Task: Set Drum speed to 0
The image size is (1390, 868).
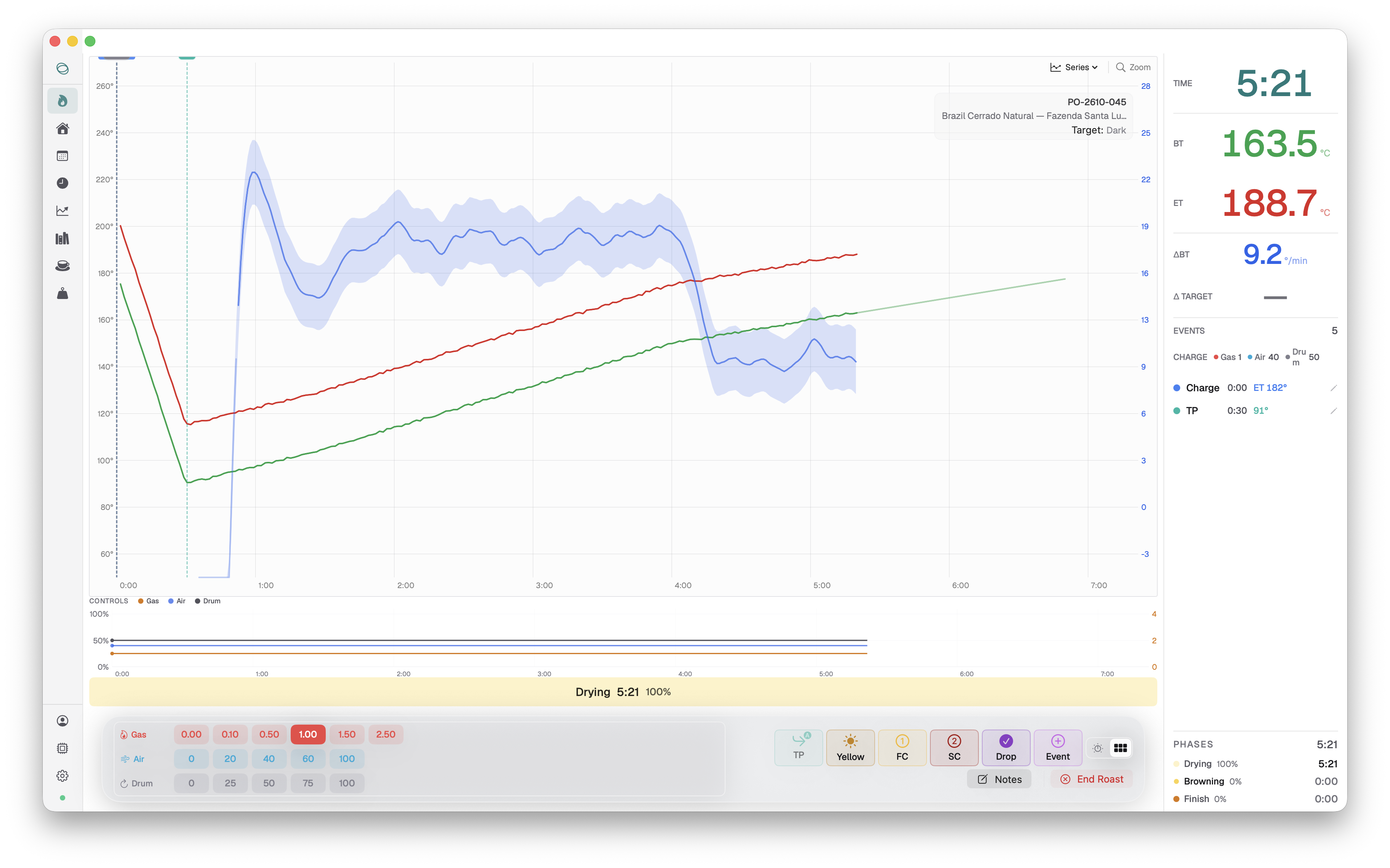Action: [x=191, y=783]
